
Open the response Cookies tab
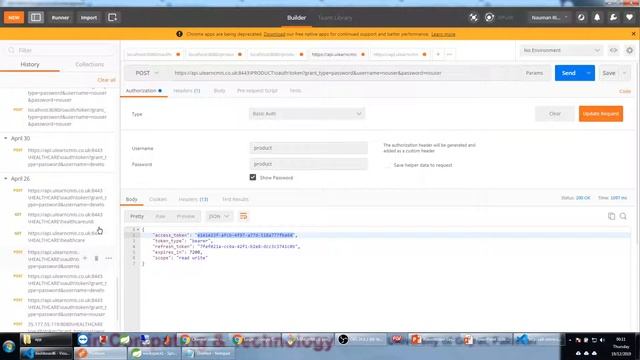click(x=158, y=199)
